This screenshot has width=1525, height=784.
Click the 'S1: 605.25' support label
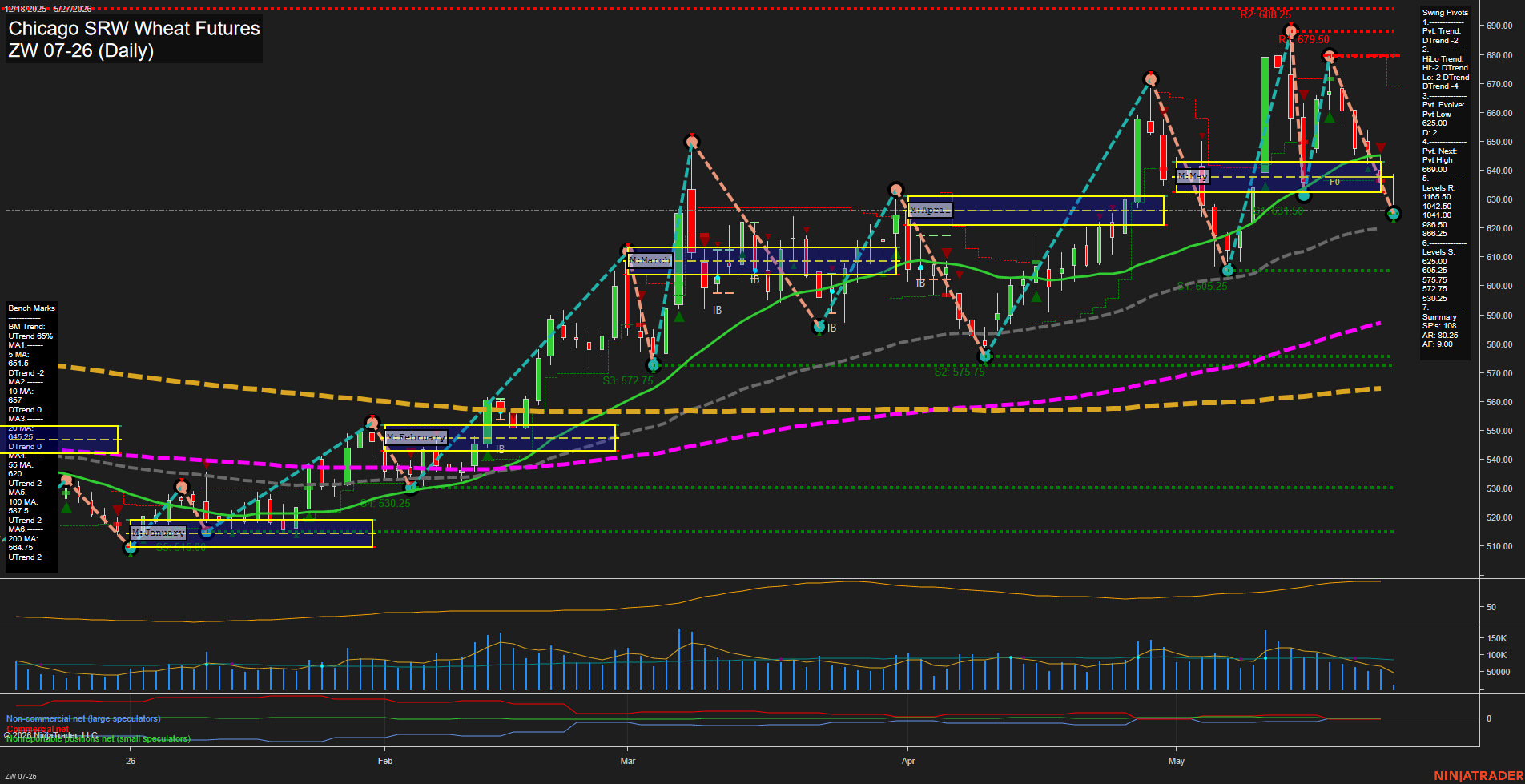tap(1202, 286)
